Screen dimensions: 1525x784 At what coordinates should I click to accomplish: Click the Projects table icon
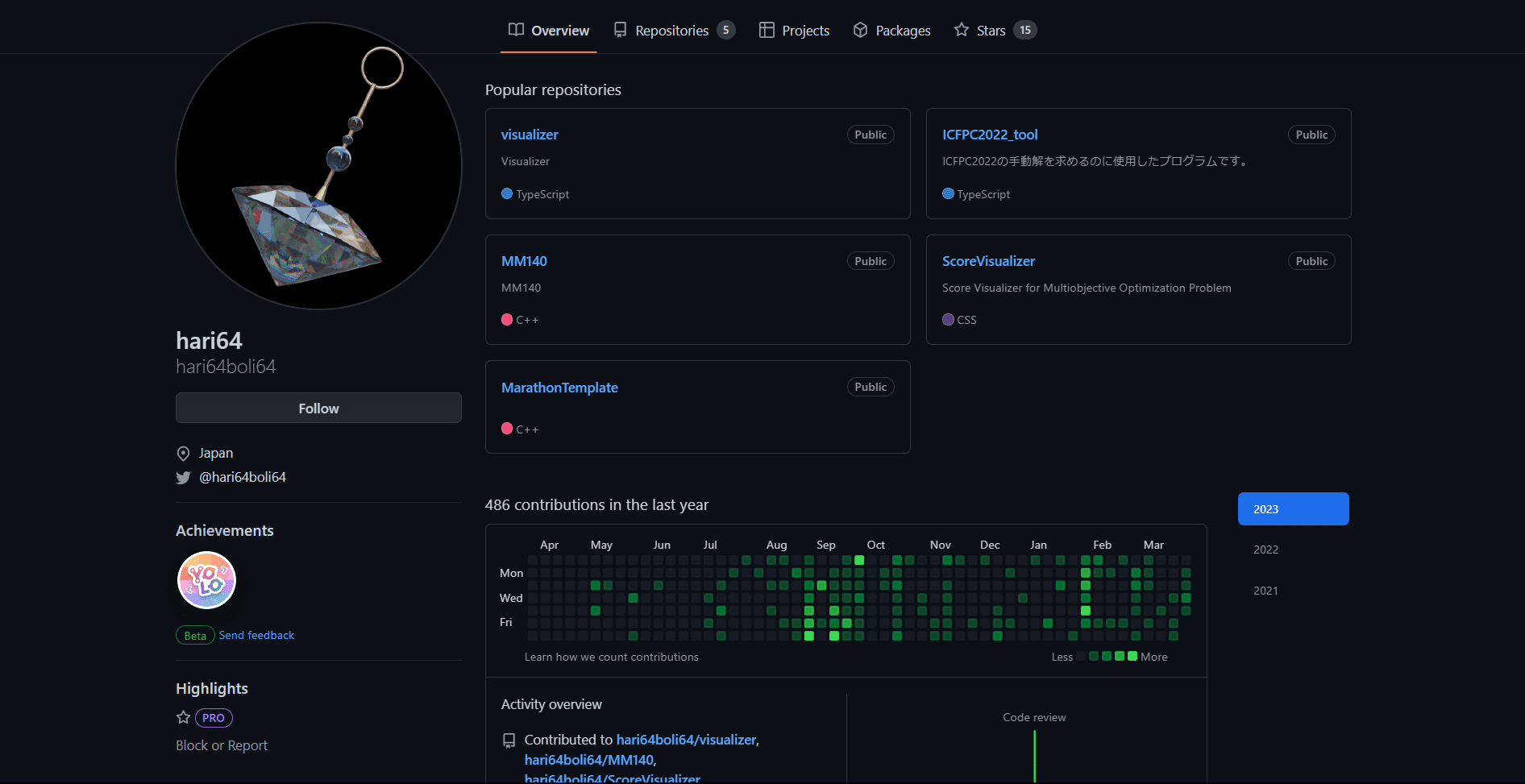click(x=767, y=30)
